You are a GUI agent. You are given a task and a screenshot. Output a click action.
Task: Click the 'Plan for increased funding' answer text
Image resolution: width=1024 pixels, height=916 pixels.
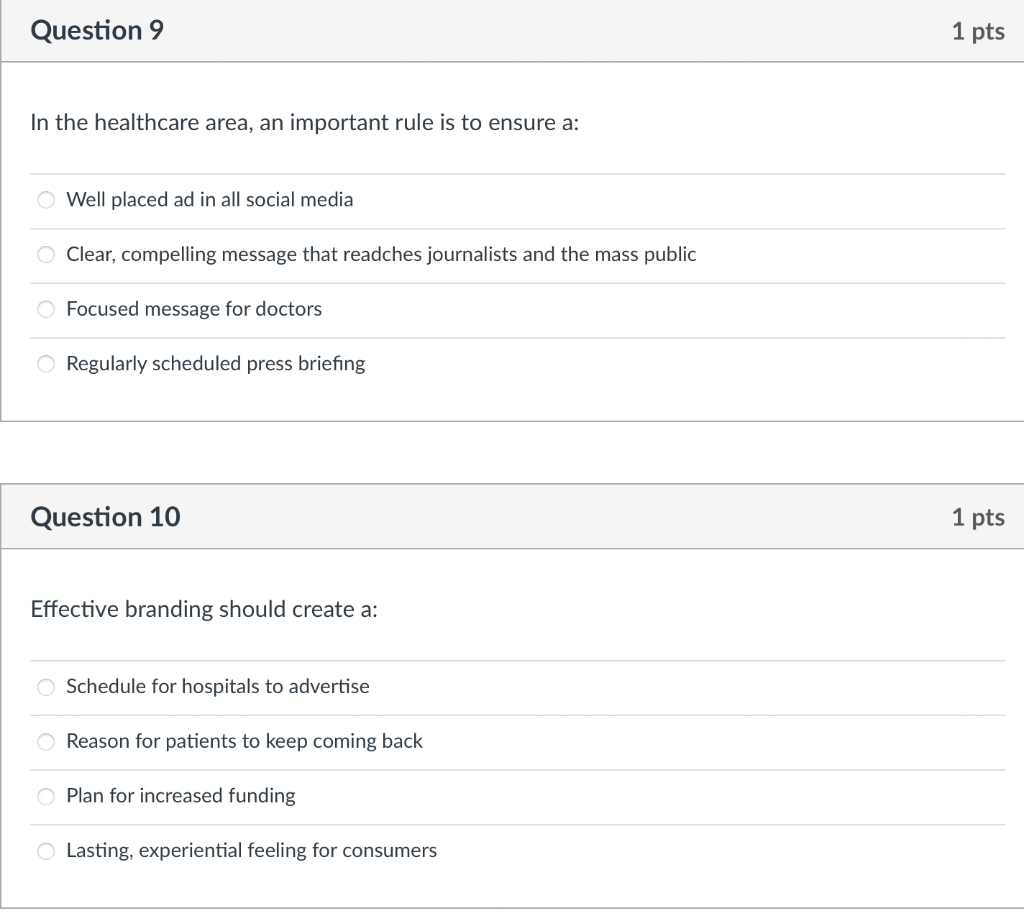[x=180, y=796]
